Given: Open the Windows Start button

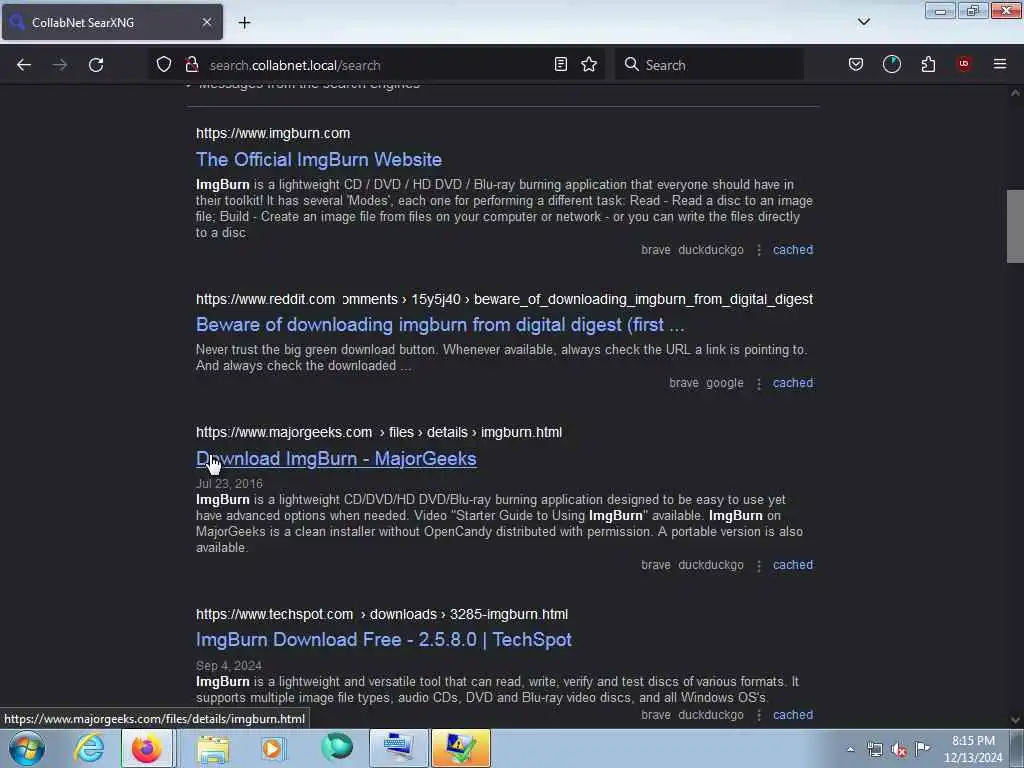Looking at the screenshot, I should (27, 748).
